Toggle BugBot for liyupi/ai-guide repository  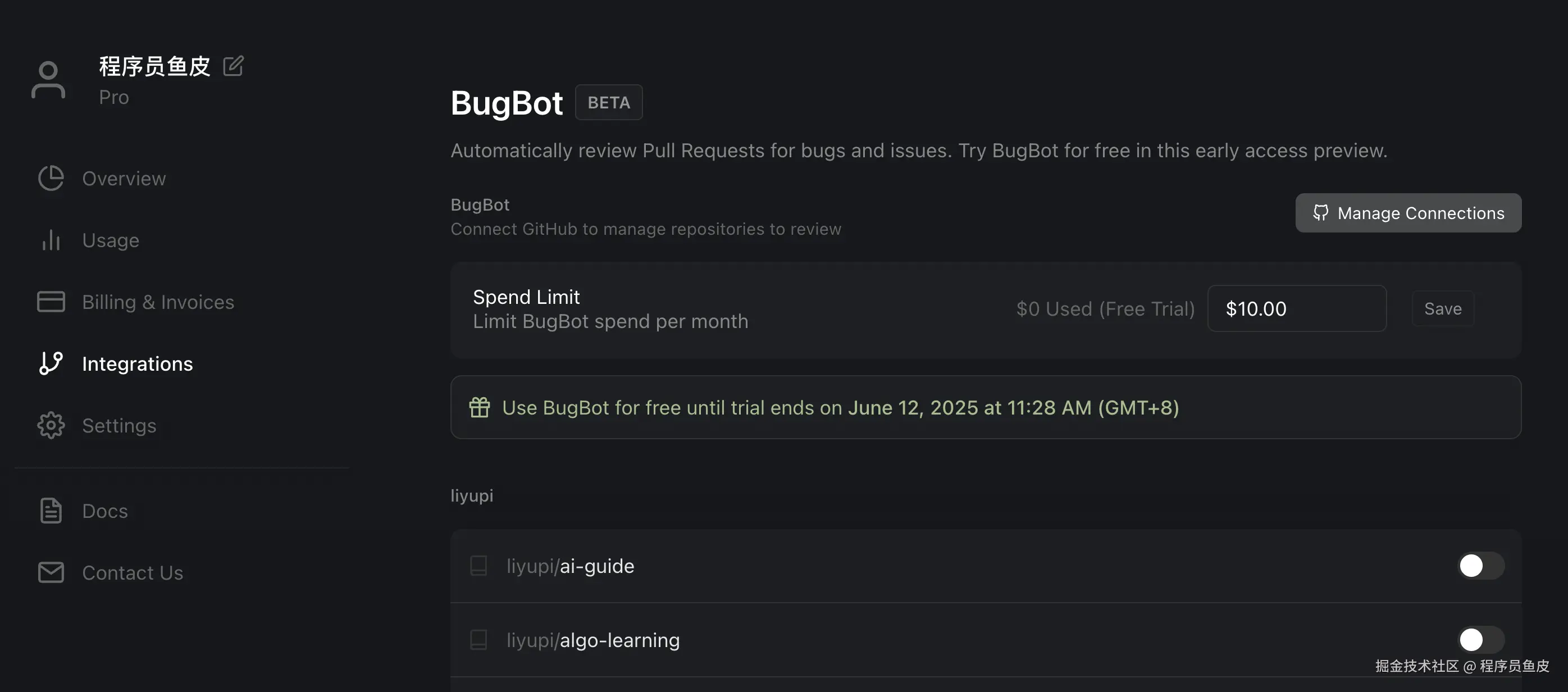click(1480, 566)
